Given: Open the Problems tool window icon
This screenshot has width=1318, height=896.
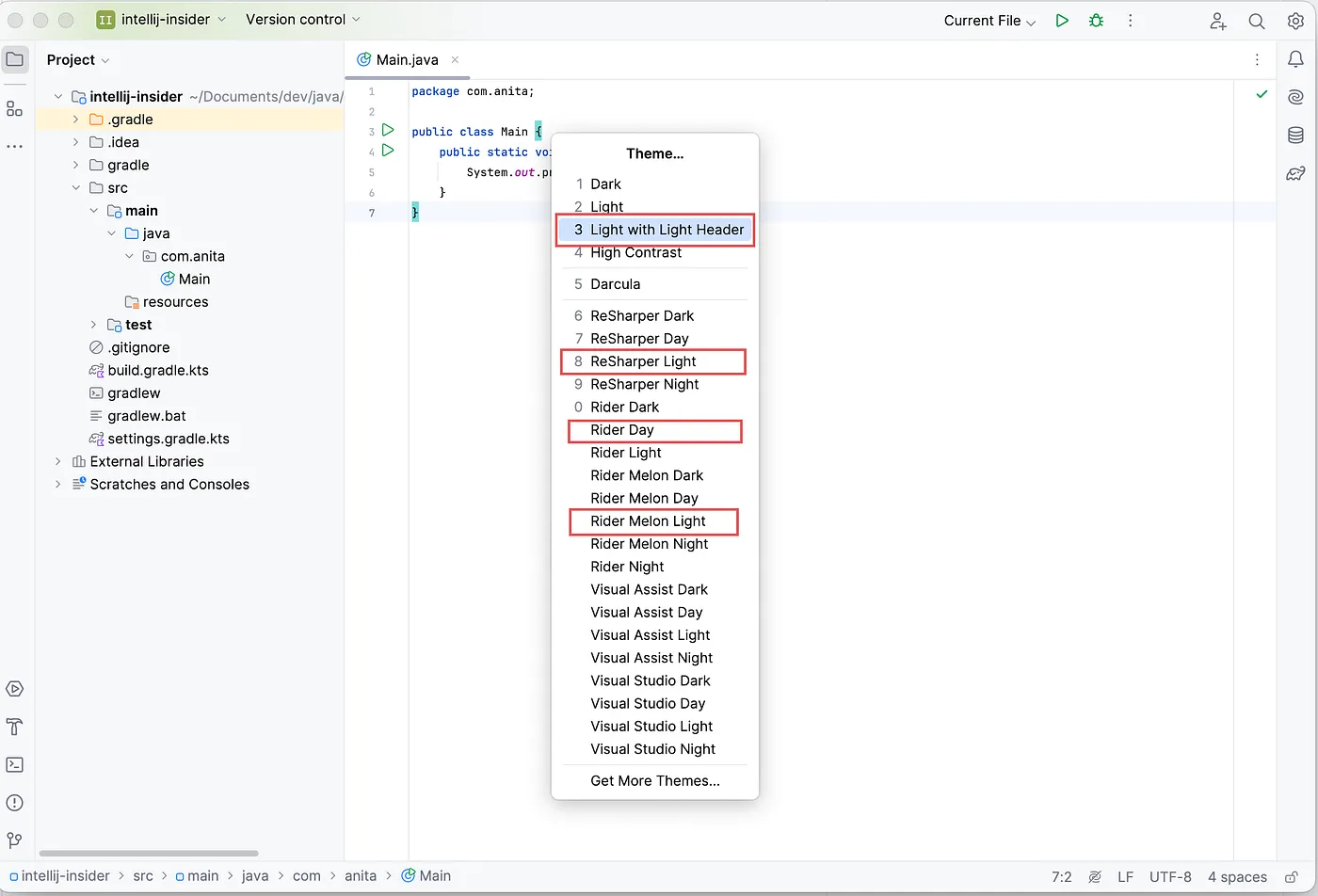Looking at the screenshot, I should pyautogui.click(x=14, y=803).
